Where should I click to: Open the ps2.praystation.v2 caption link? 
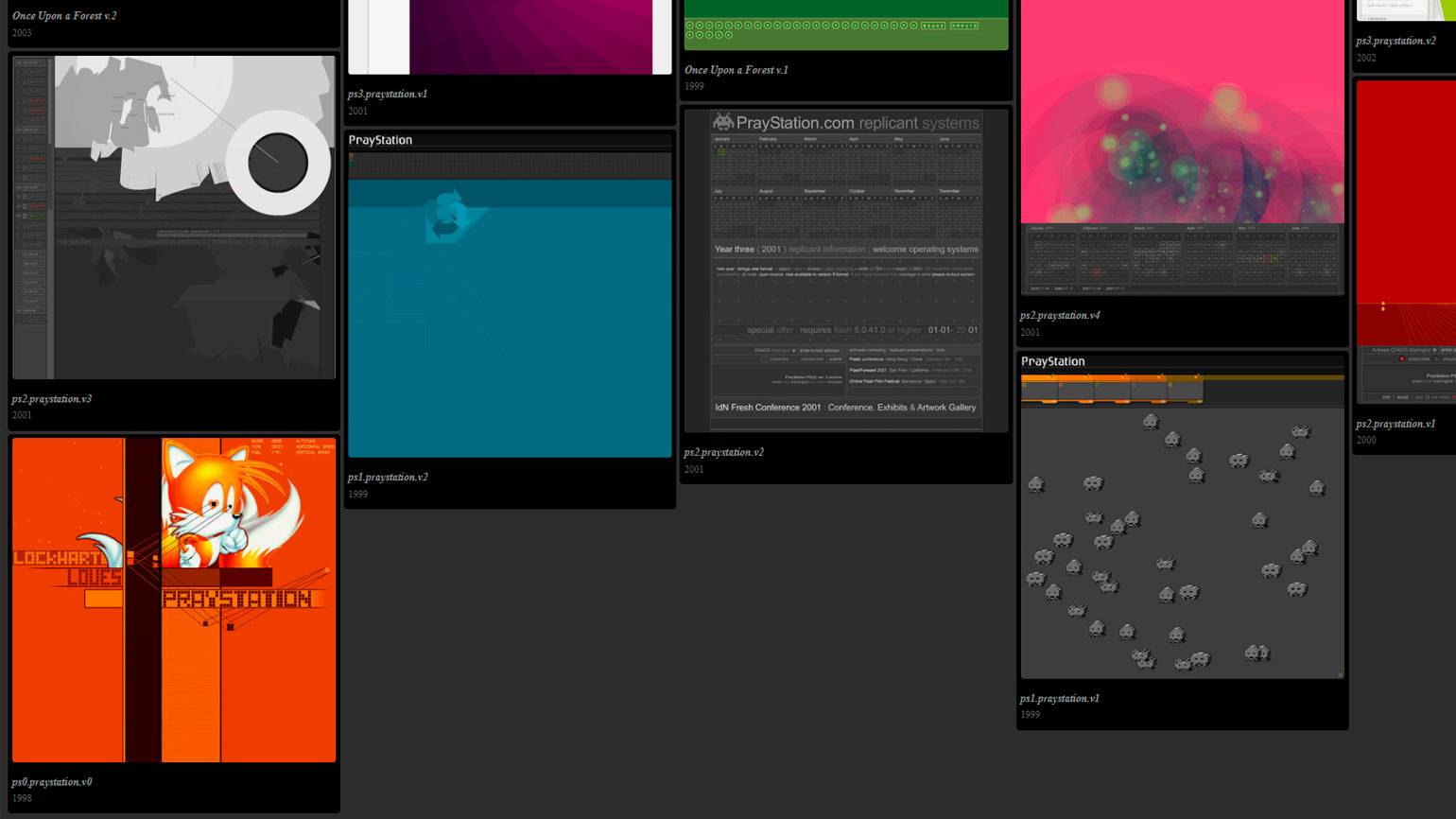click(x=723, y=453)
